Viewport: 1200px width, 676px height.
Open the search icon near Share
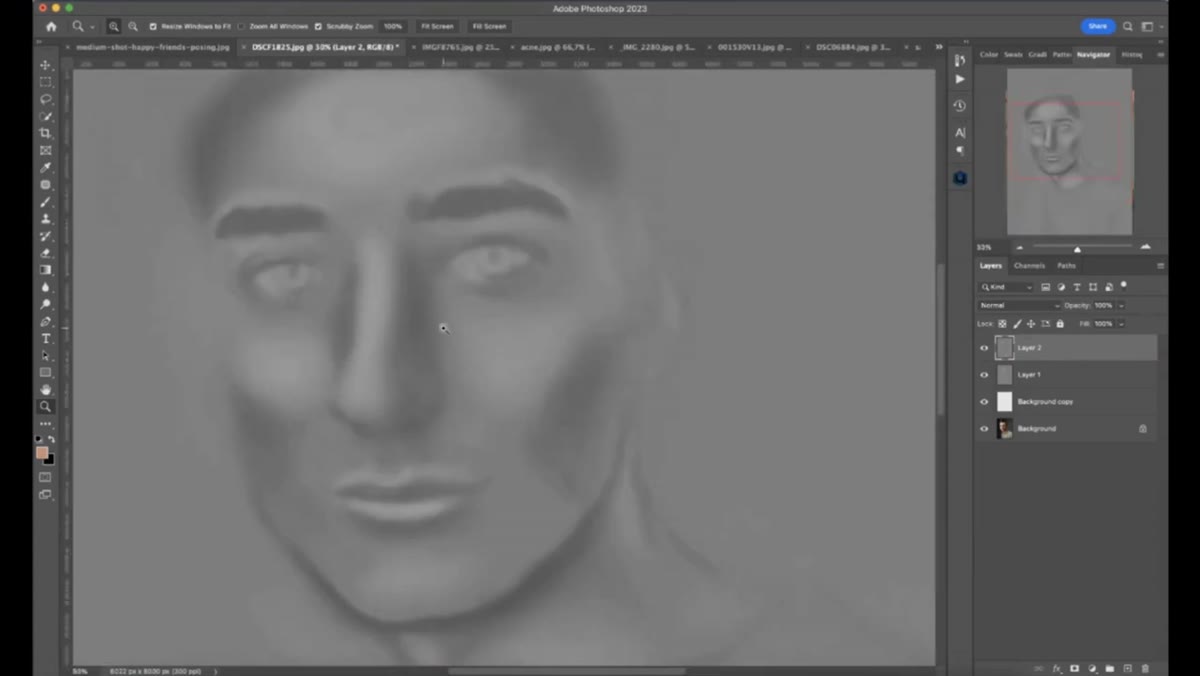point(1128,26)
